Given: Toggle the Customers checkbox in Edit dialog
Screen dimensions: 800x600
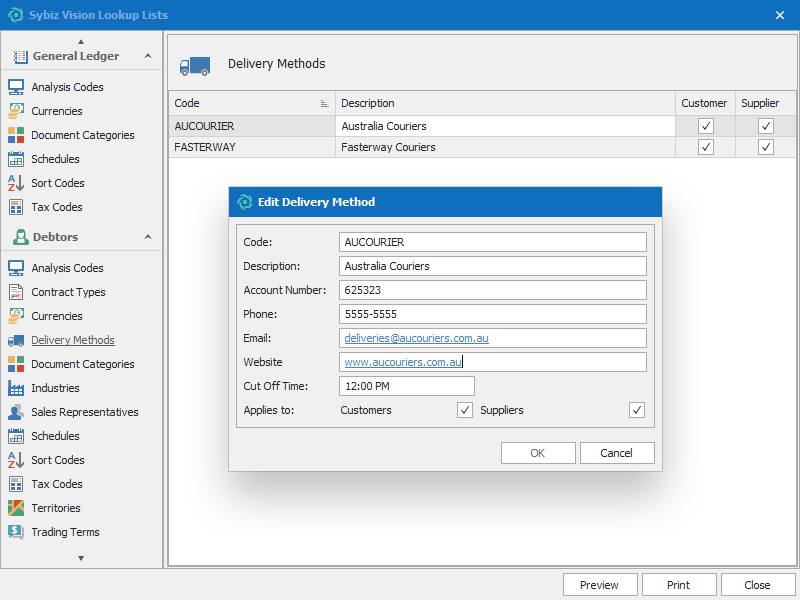Looking at the screenshot, I should tap(465, 410).
